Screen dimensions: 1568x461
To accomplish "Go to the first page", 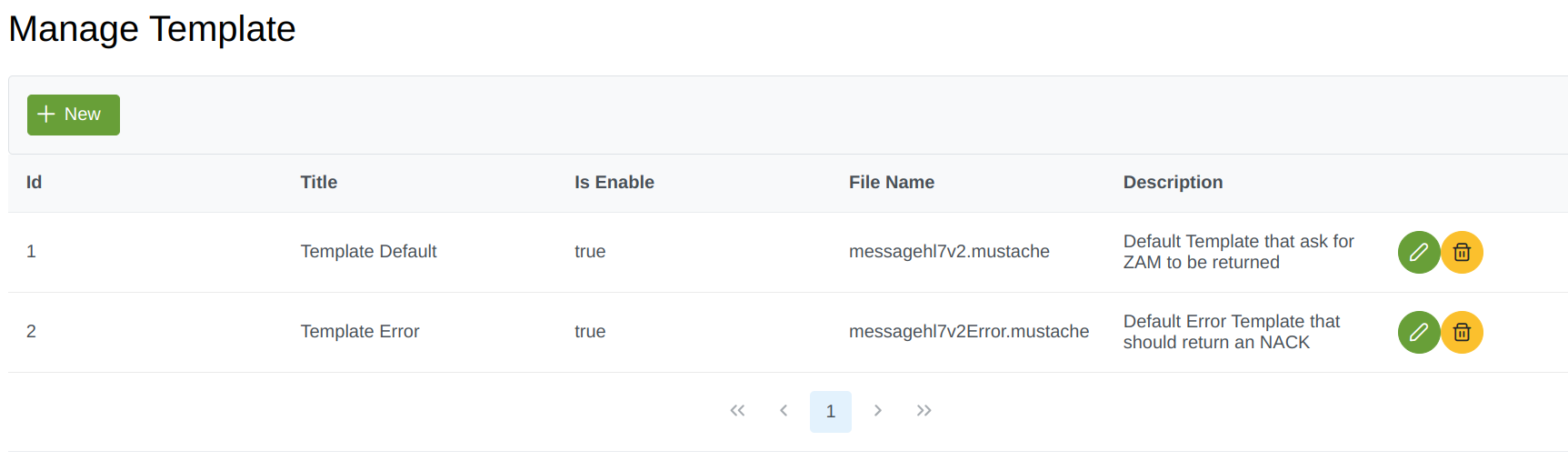I will click(737, 411).
